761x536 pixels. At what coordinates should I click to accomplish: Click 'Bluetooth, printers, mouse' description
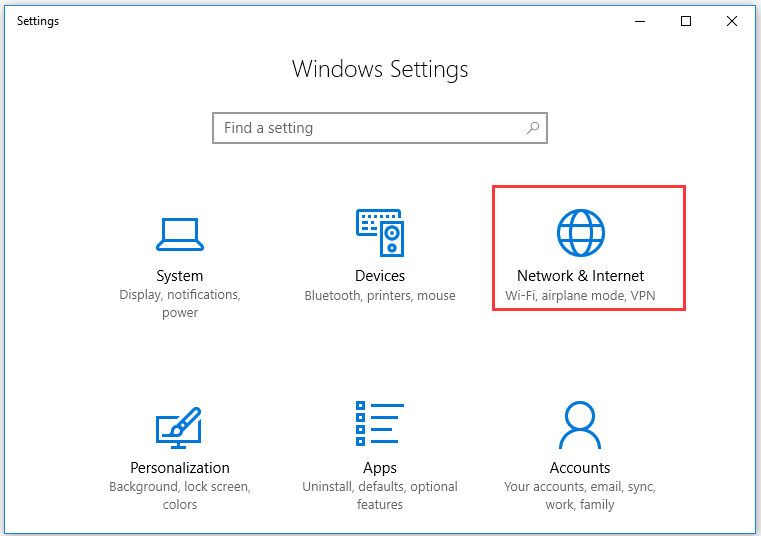380,296
